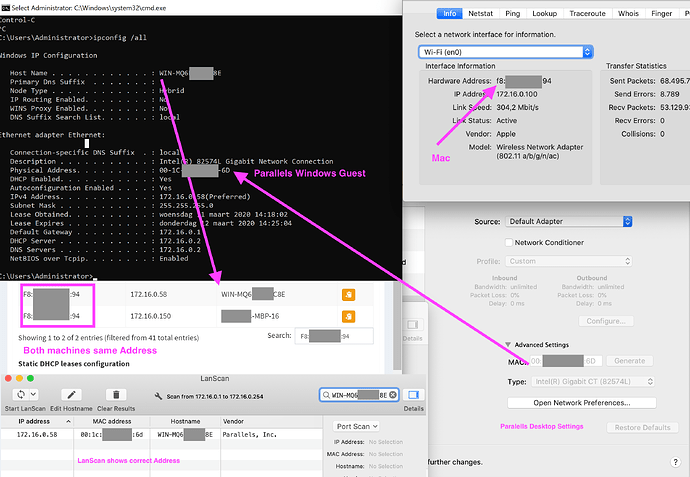Click LanScan green zoom button
The height and width of the screenshot is (477, 690).
click(x=30, y=378)
